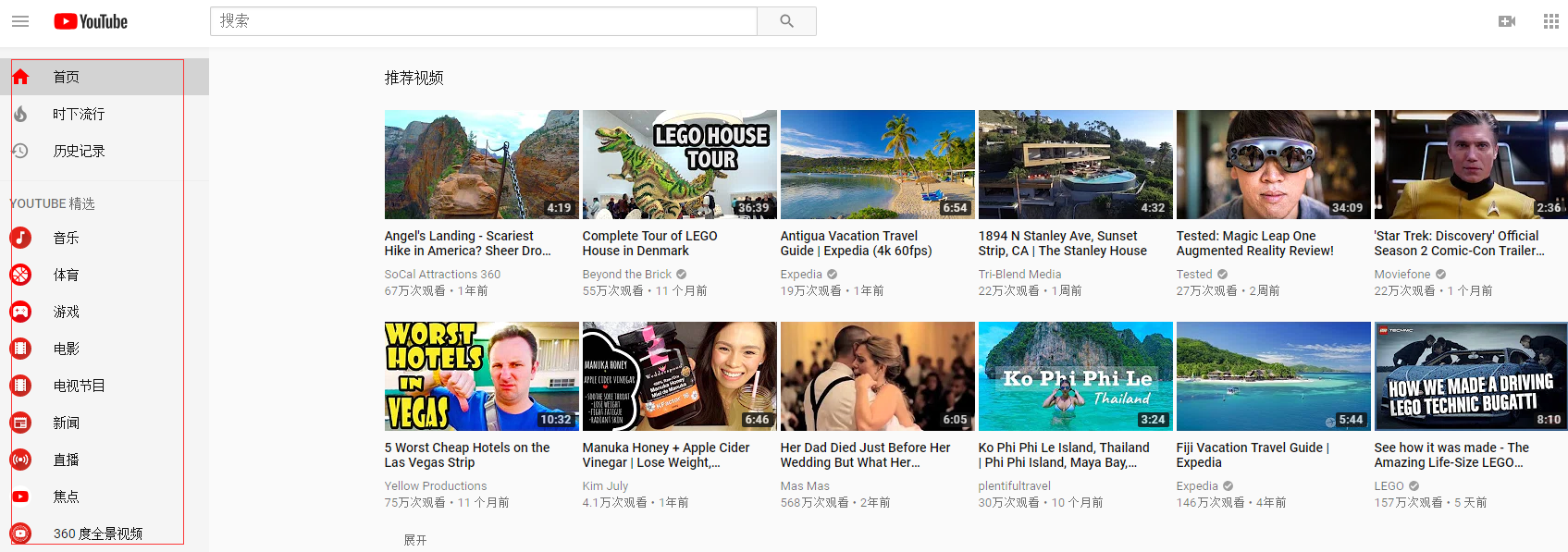Viewport: 1568px width, 552px height.
Task: Open 历史记录 history page
Action: [79, 151]
